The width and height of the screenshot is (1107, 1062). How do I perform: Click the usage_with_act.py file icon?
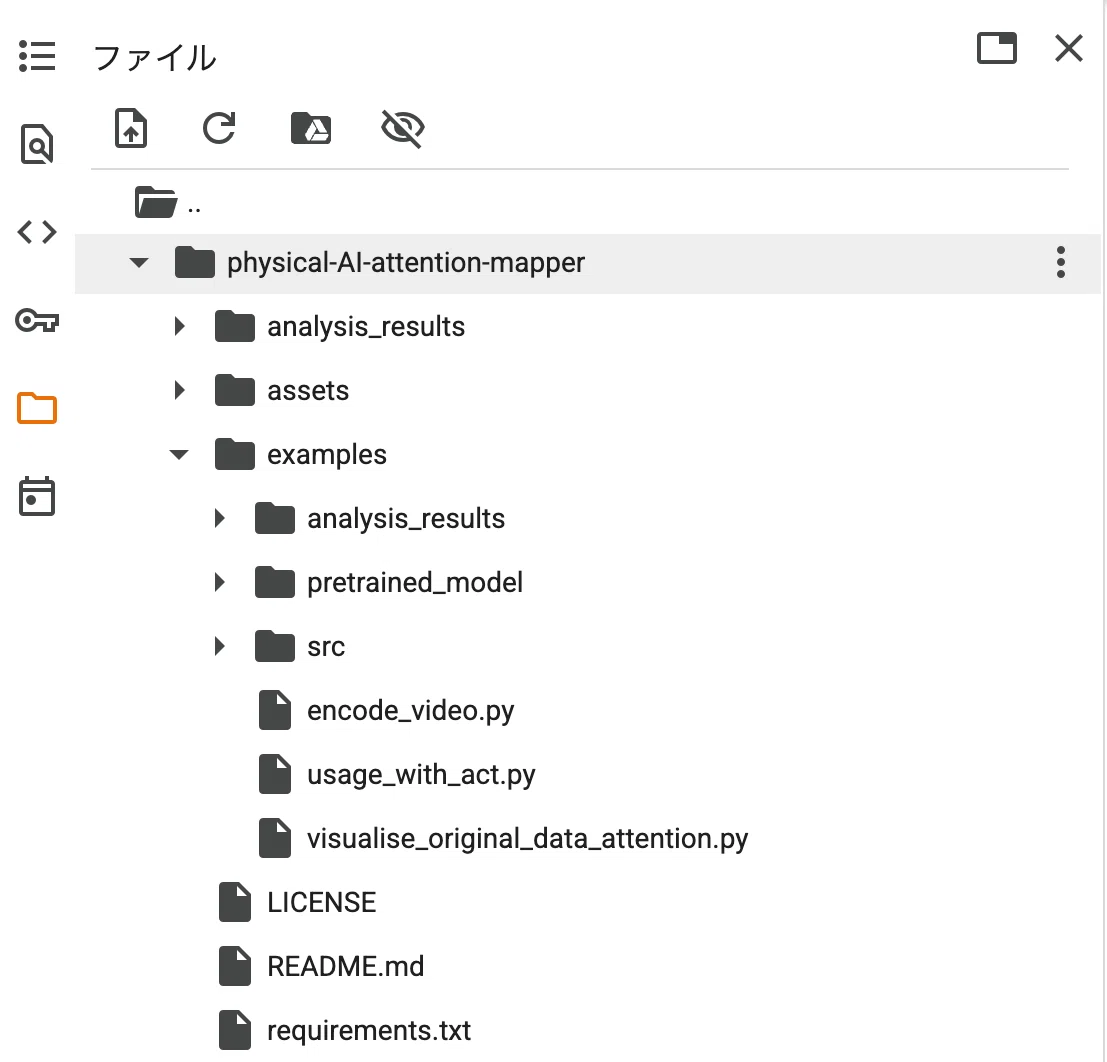click(x=275, y=775)
